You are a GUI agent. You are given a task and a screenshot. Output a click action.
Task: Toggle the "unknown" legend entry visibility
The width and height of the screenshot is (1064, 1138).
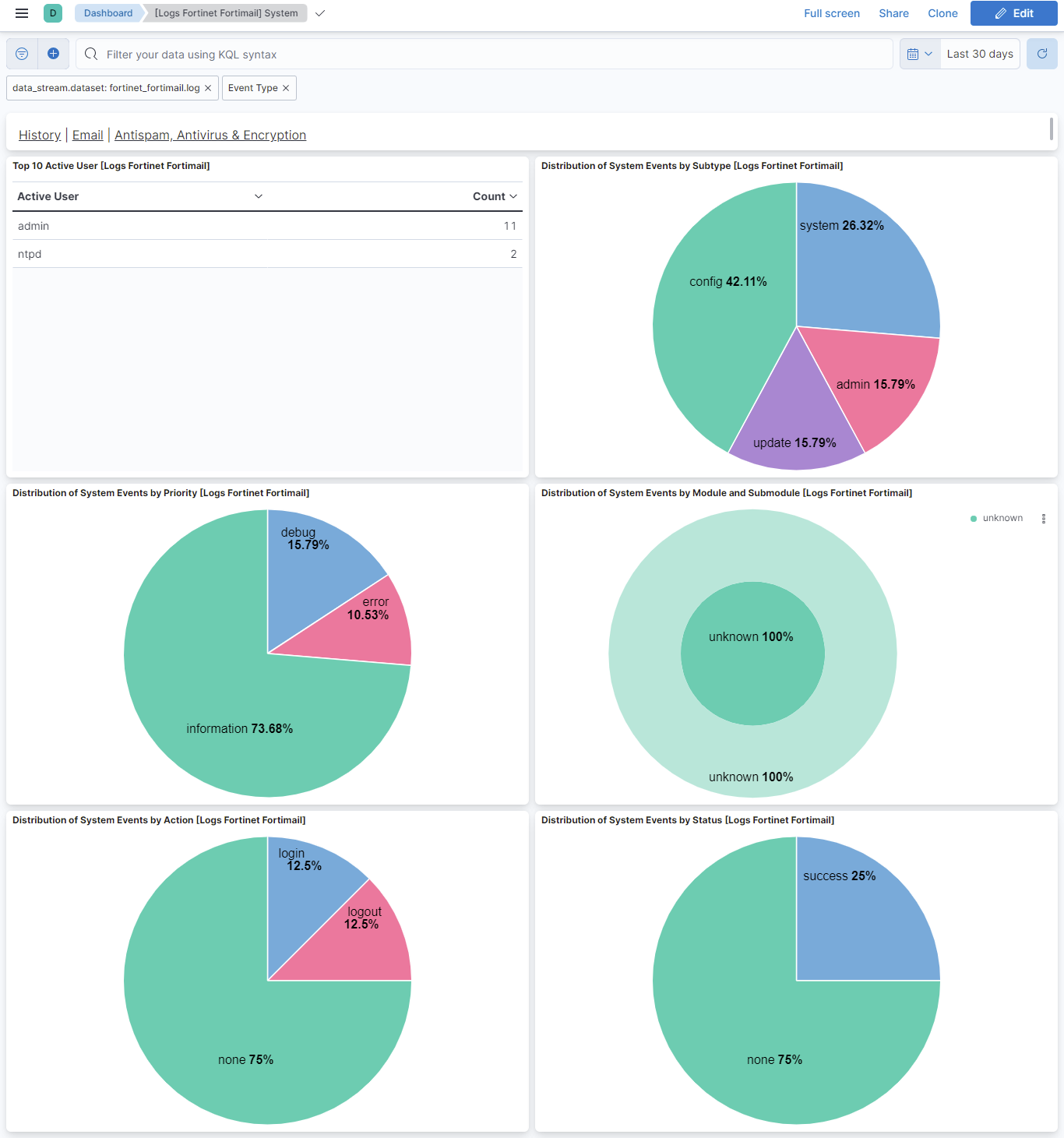(1003, 518)
